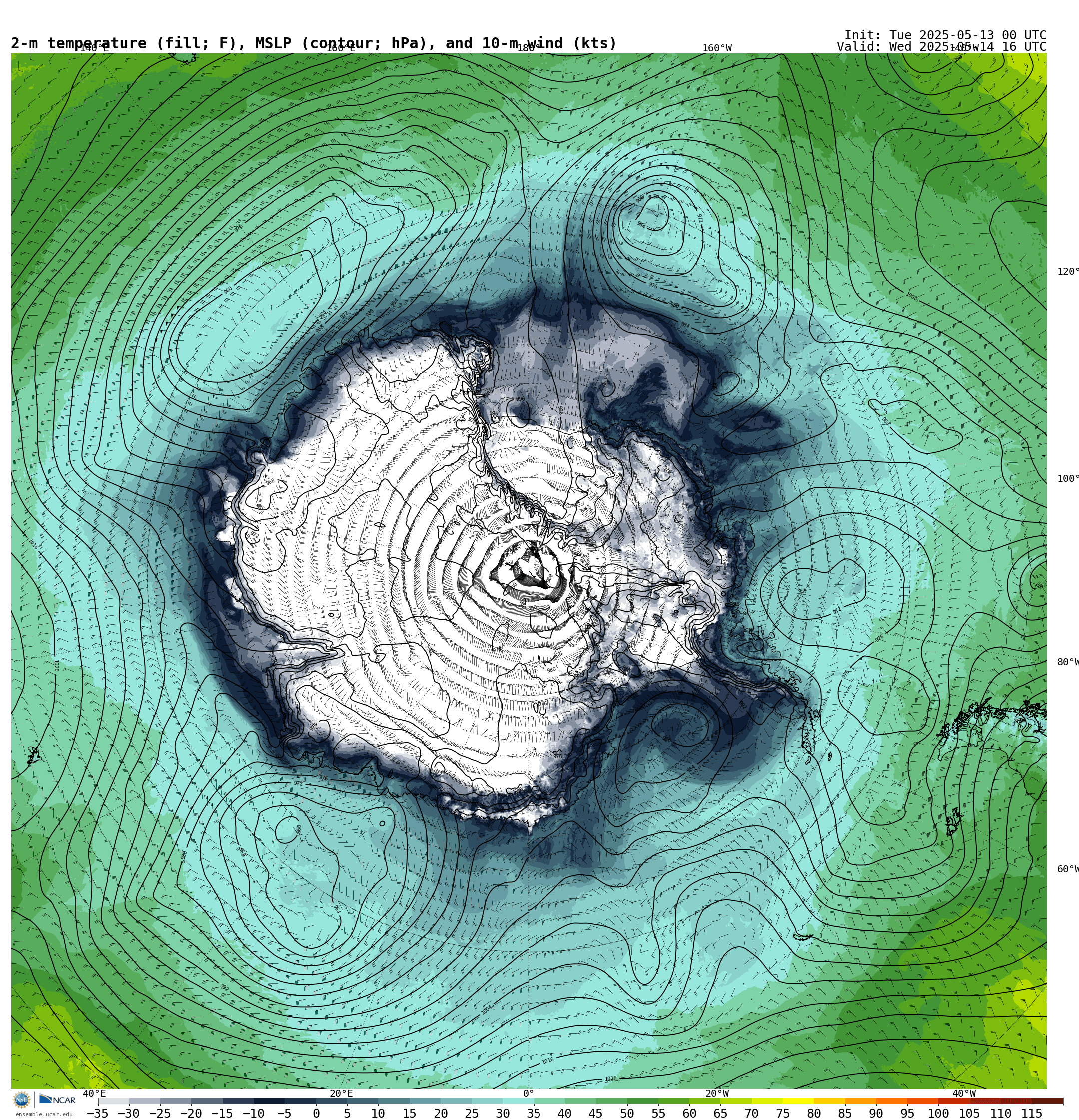Click the 60 colorbar tick label

tap(689, 1113)
